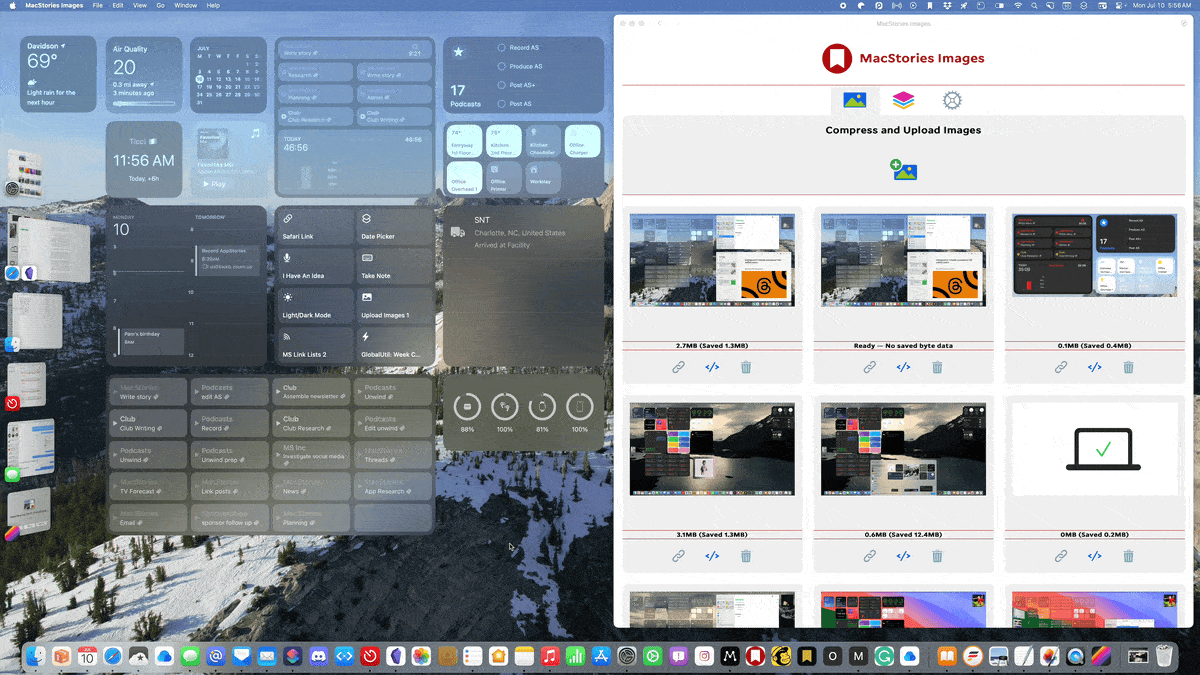This screenshot has width=1200, height=675.
Task: Copy code for the 2.7MB (Saved 1.3MB) image
Action: 712,367
